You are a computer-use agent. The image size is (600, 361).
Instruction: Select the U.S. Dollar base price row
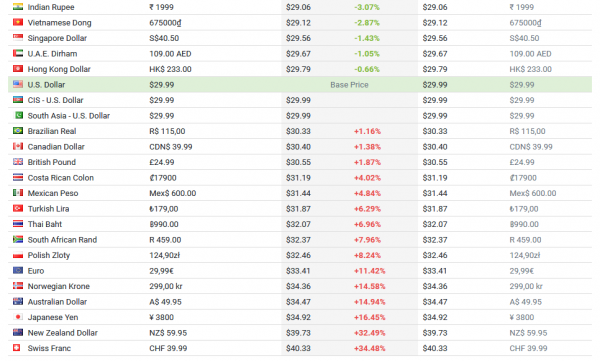pos(300,85)
